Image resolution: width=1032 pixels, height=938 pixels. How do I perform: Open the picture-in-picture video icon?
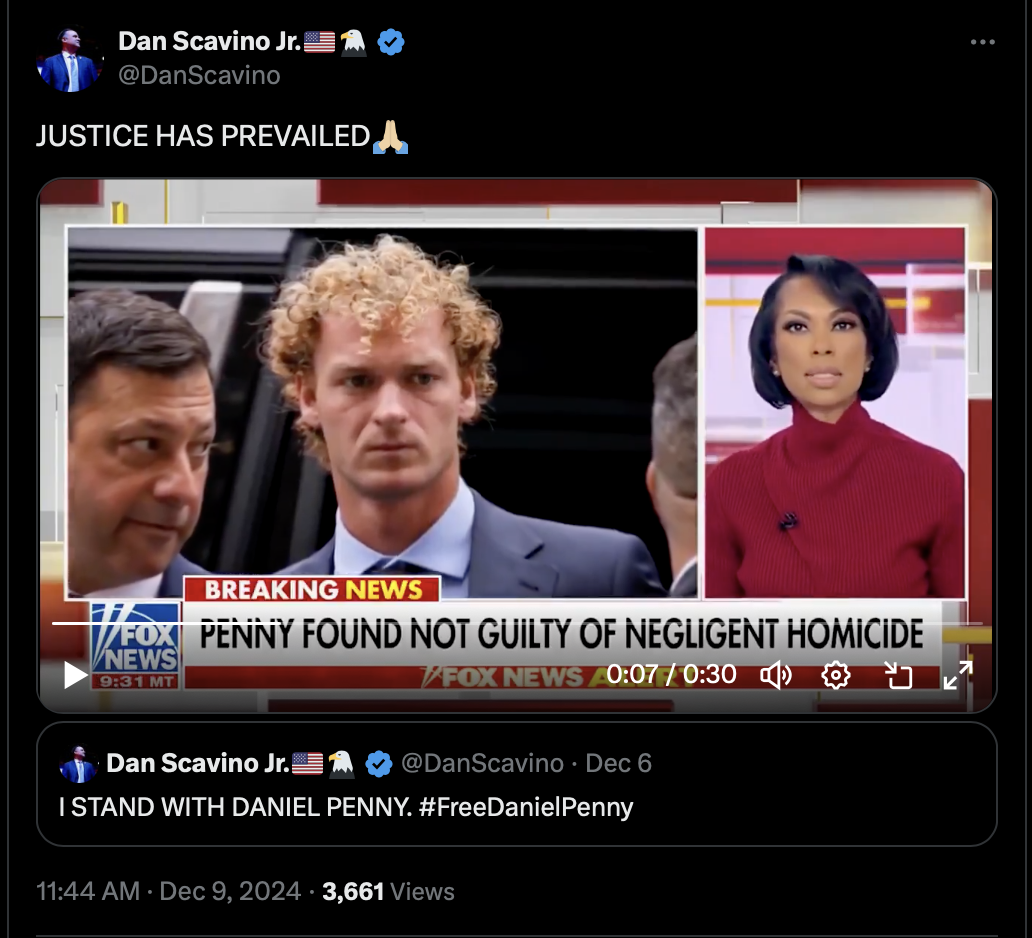pyautogui.click(x=898, y=675)
